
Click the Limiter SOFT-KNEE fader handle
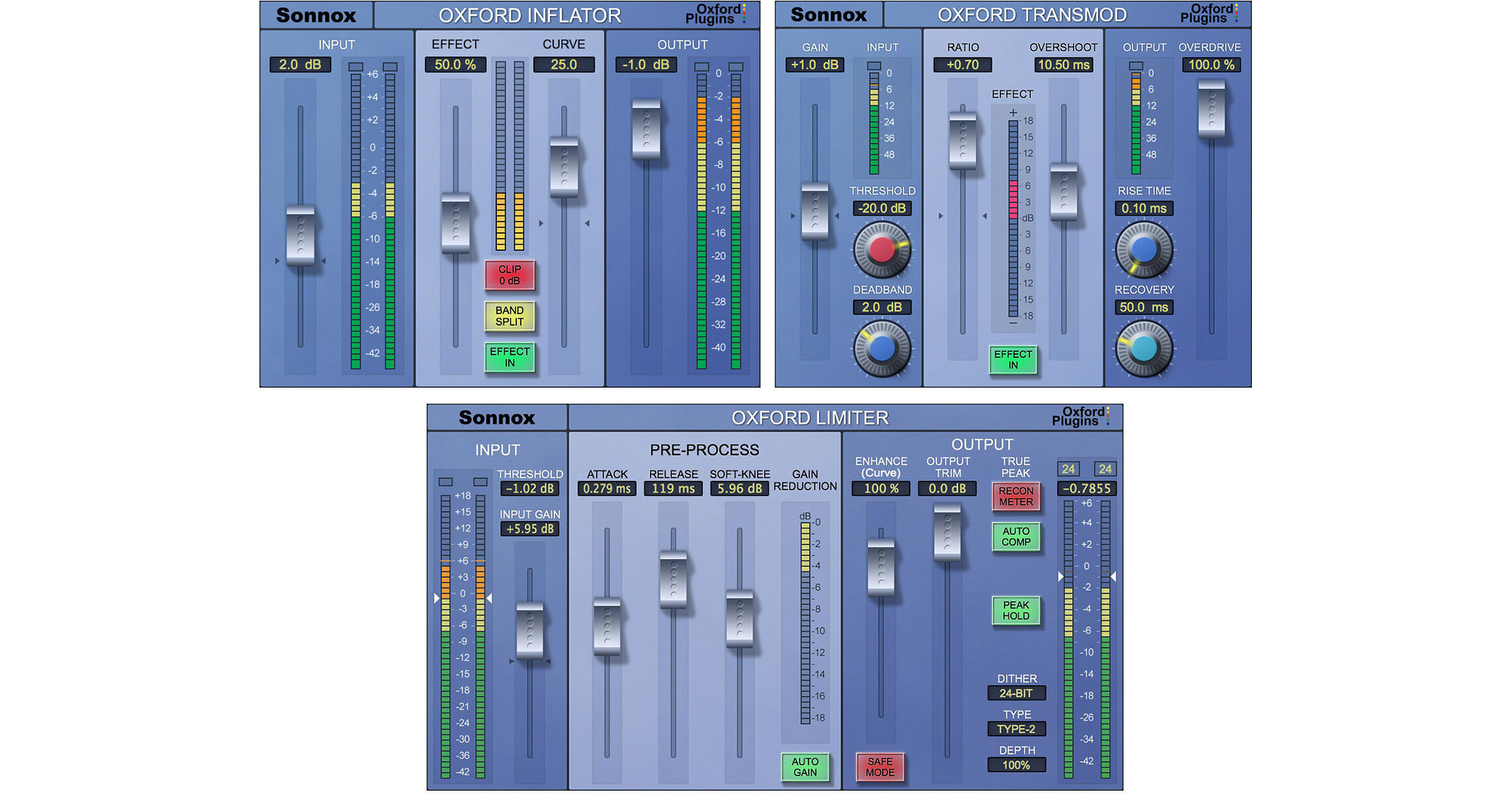click(740, 618)
